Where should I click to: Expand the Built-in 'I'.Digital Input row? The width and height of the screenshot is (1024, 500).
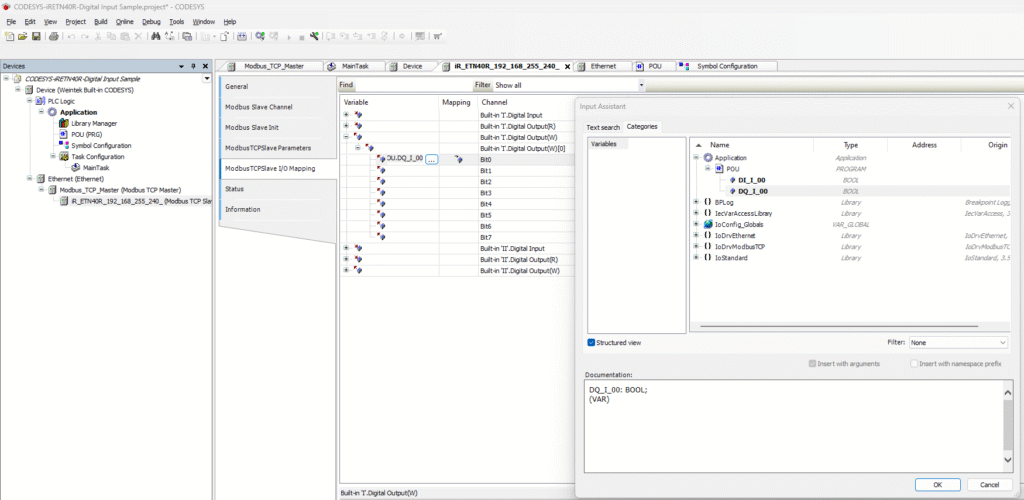346,115
